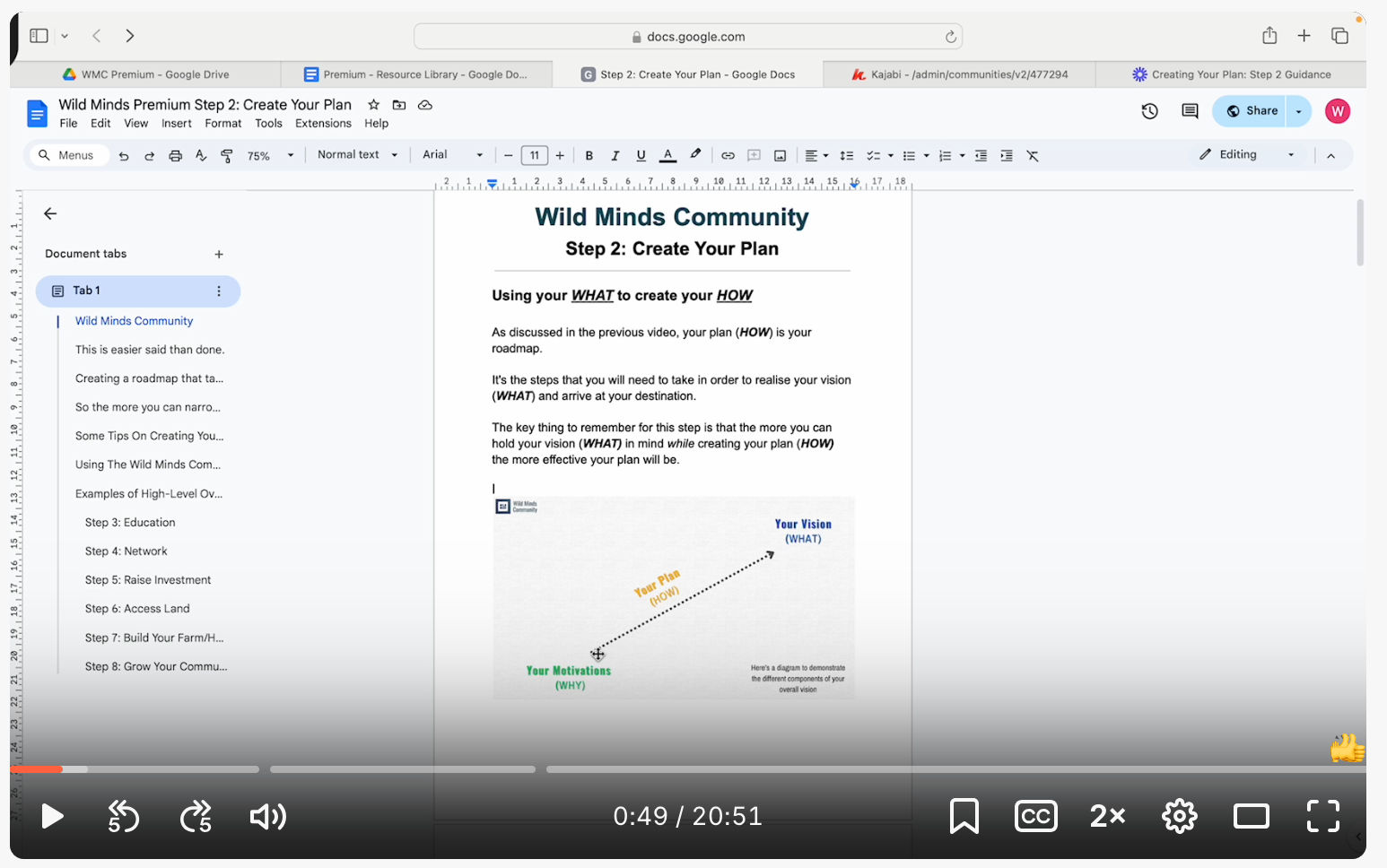Check the cloud document status icon

pyautogui.click(x=425, y=105)
